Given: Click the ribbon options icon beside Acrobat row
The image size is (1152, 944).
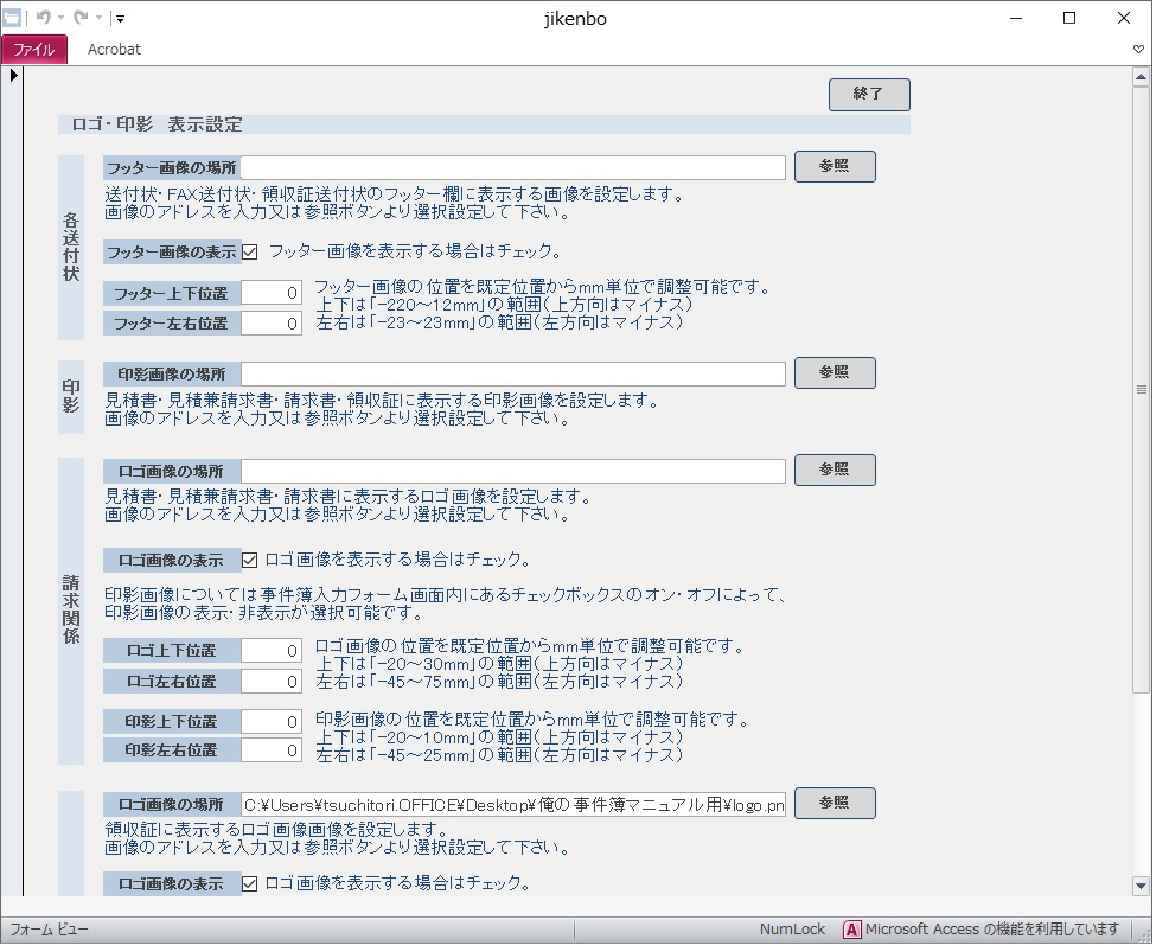Looking at the screenshot, I should 1138,49.
